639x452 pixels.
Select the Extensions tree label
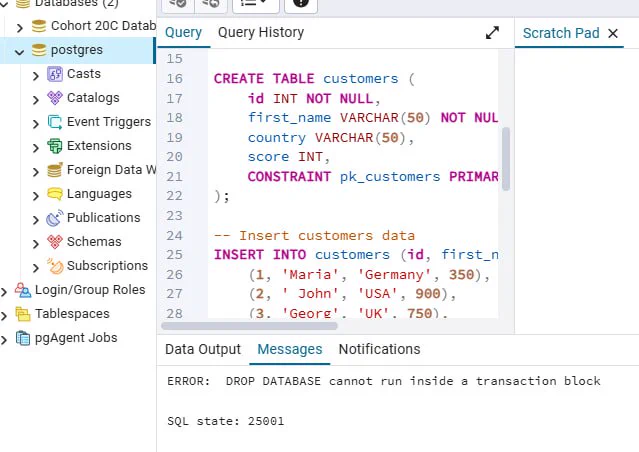[x=99, y=146]
